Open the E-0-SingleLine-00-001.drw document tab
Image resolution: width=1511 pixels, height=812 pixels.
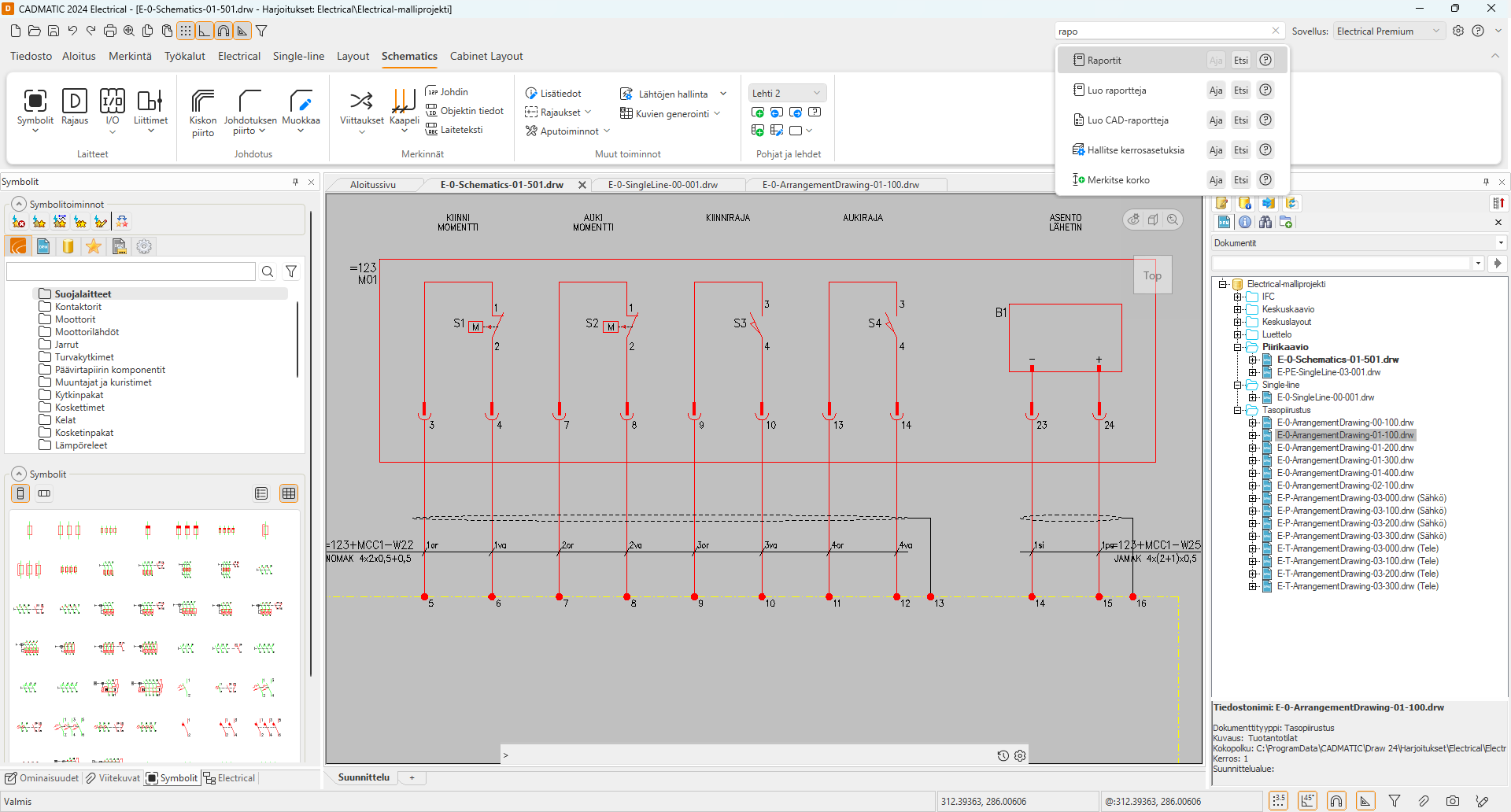(x=663, y=185)
